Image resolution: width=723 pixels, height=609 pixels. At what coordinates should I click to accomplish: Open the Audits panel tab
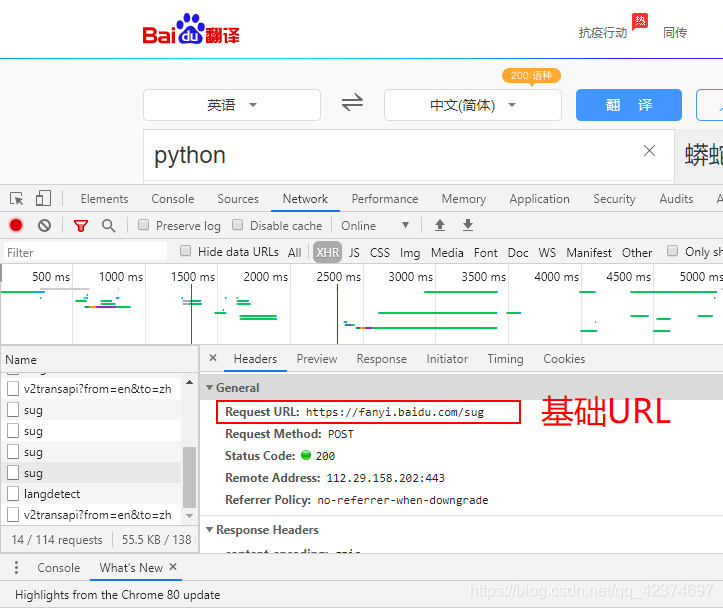[676, 199]
